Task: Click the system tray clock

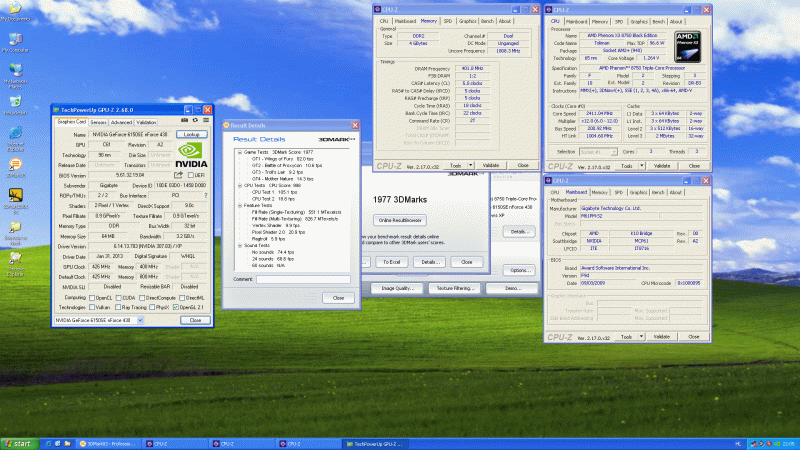Action: pos(788,444)
